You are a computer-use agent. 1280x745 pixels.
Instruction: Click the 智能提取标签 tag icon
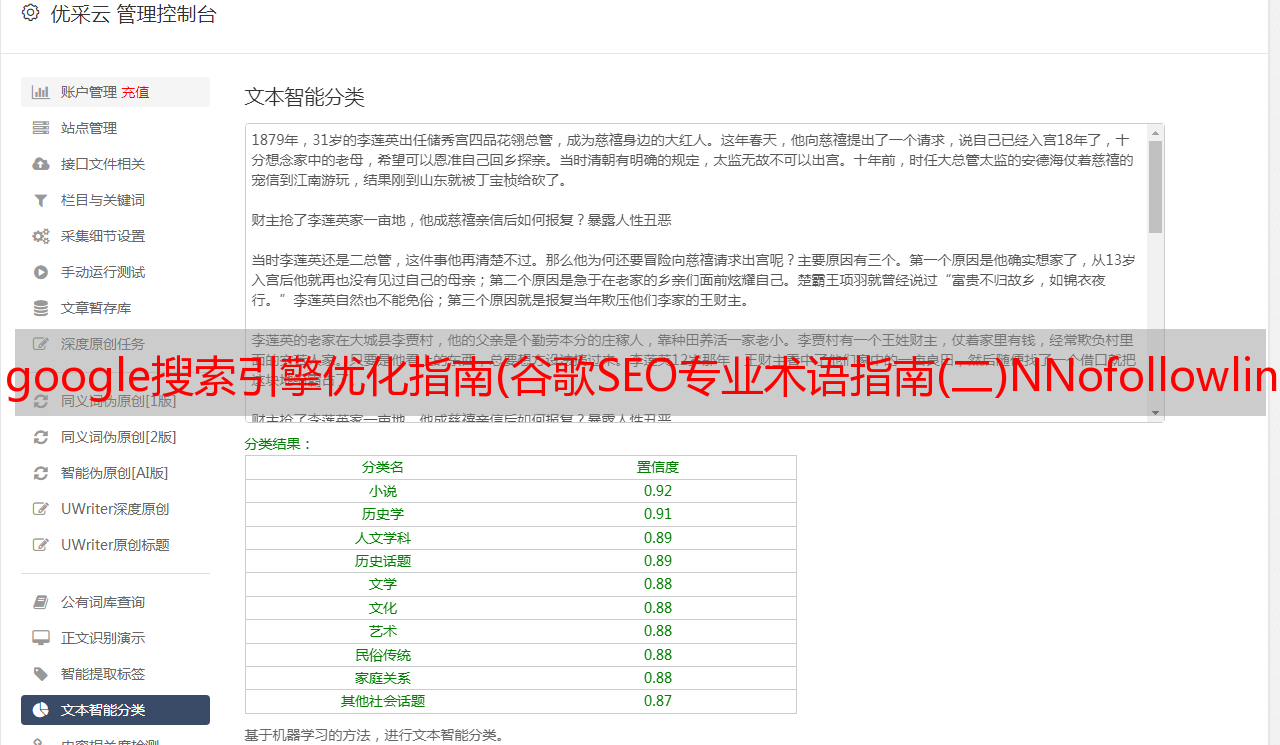pos(40,674)
